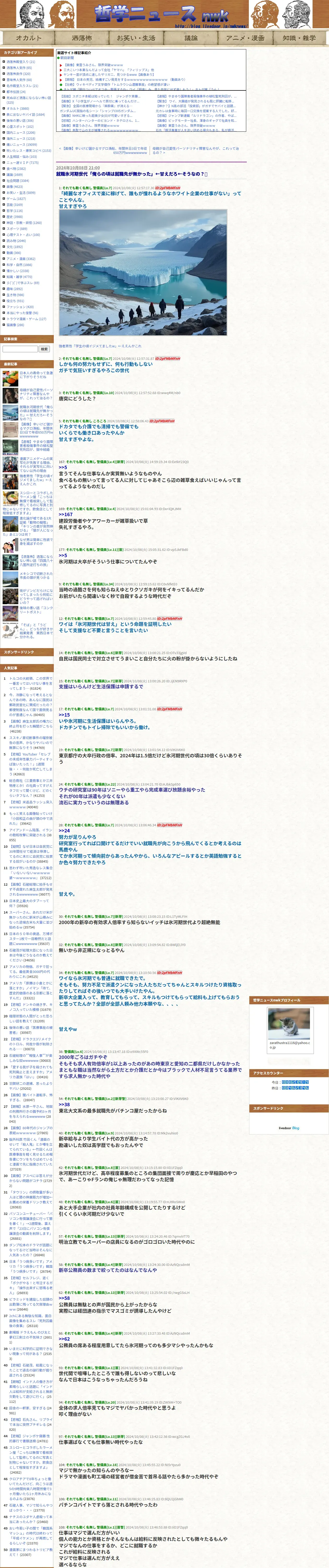
Task: Open the 社会問題 (3384) category
Action: pos(18,181)
